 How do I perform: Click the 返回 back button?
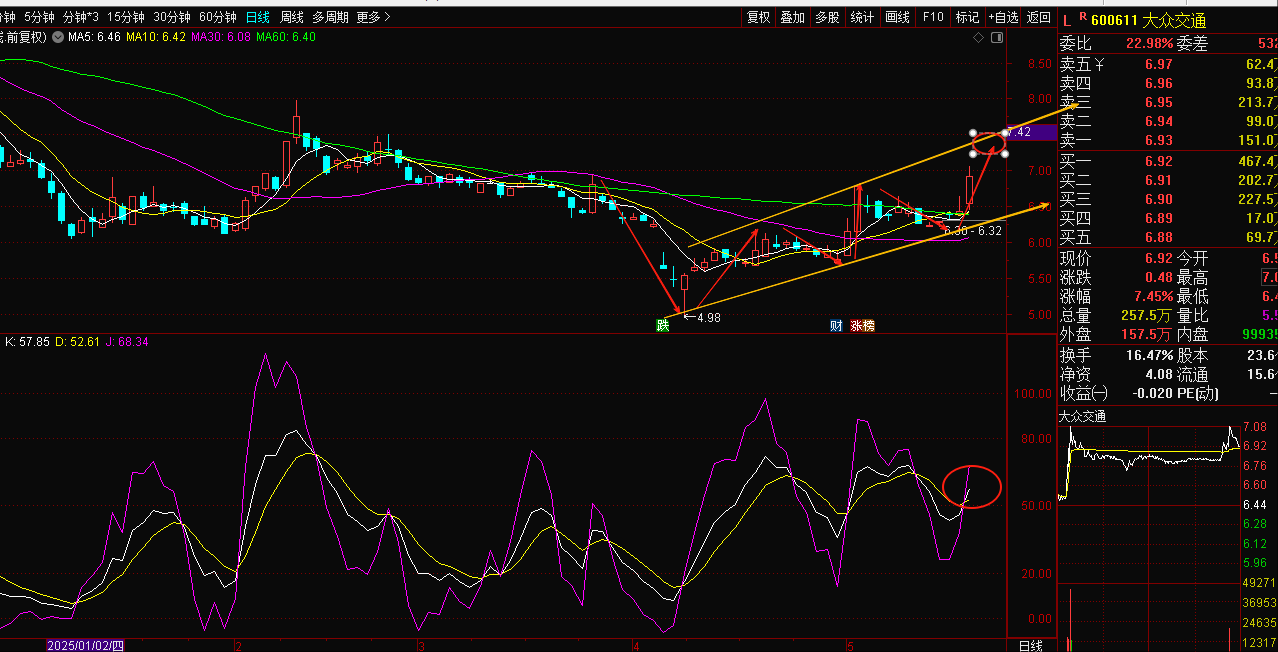pos(1038,17)
